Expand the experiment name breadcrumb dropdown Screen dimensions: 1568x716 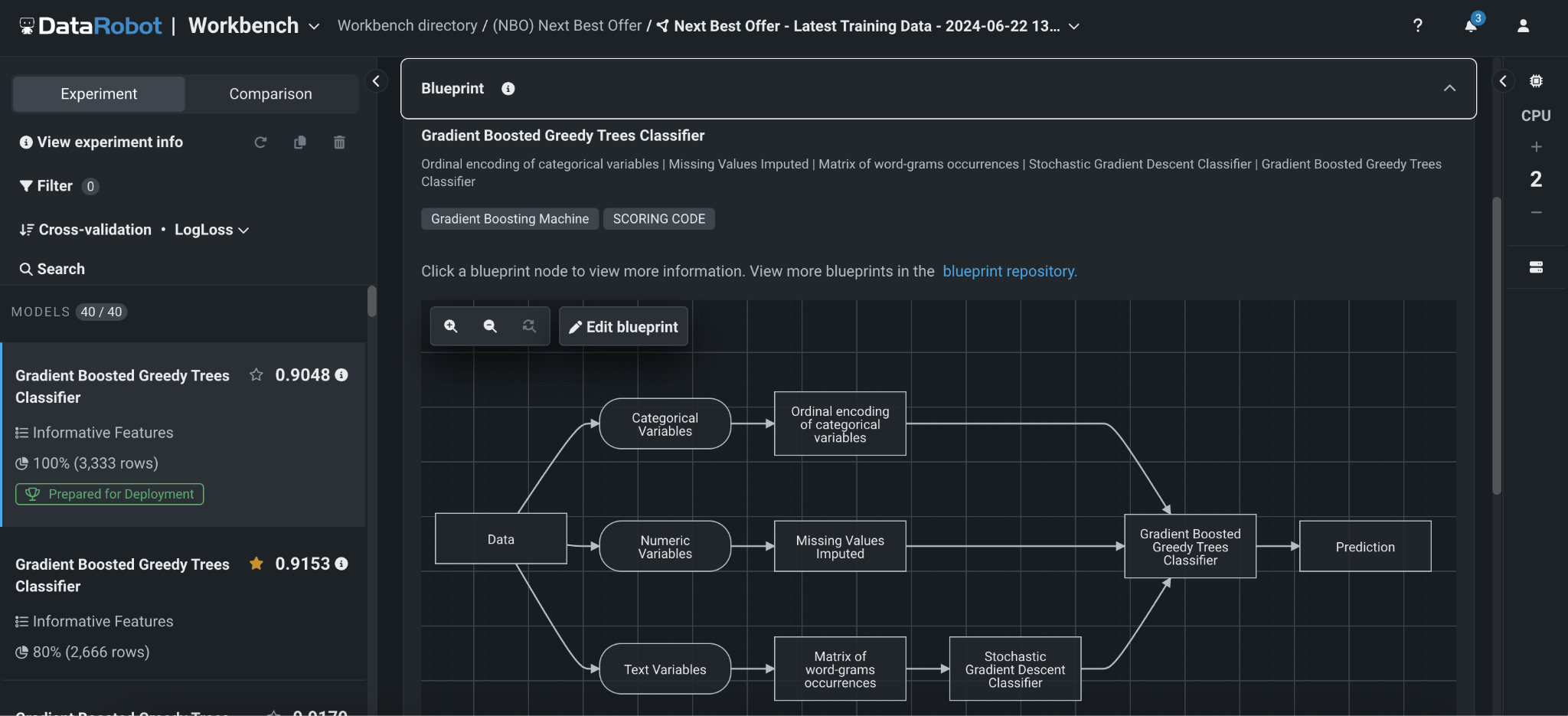1074,25
